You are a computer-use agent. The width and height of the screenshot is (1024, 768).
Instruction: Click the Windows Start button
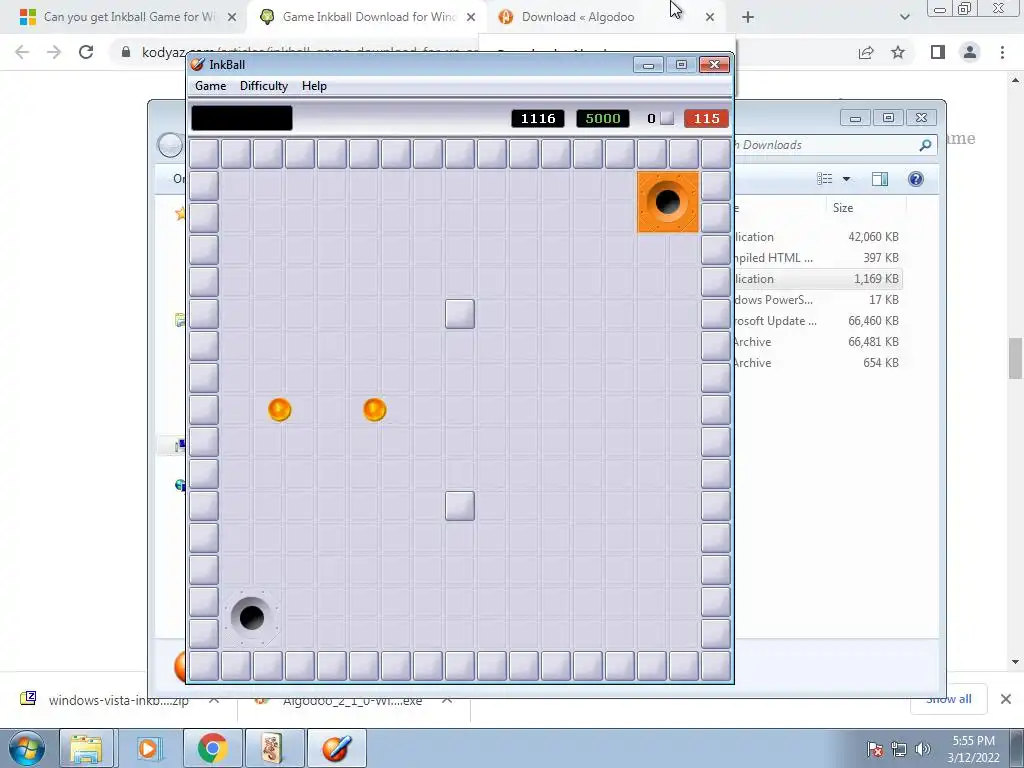pos(26,748)
